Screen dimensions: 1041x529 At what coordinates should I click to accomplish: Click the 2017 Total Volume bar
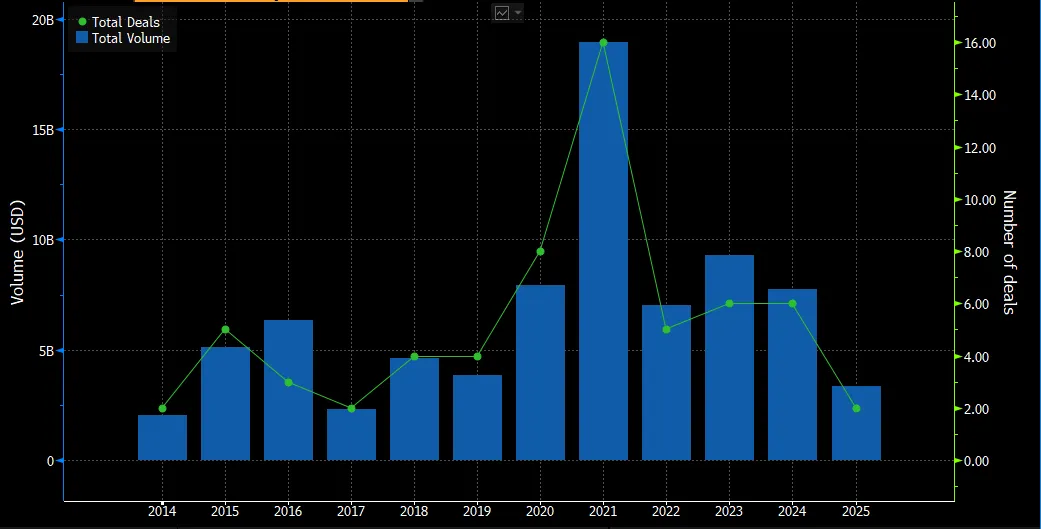pos(351,435)
